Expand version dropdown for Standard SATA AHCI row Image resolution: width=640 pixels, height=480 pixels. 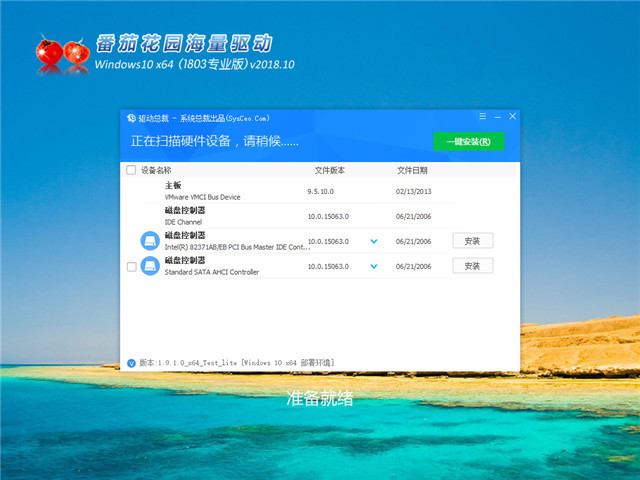pos(373,267)
